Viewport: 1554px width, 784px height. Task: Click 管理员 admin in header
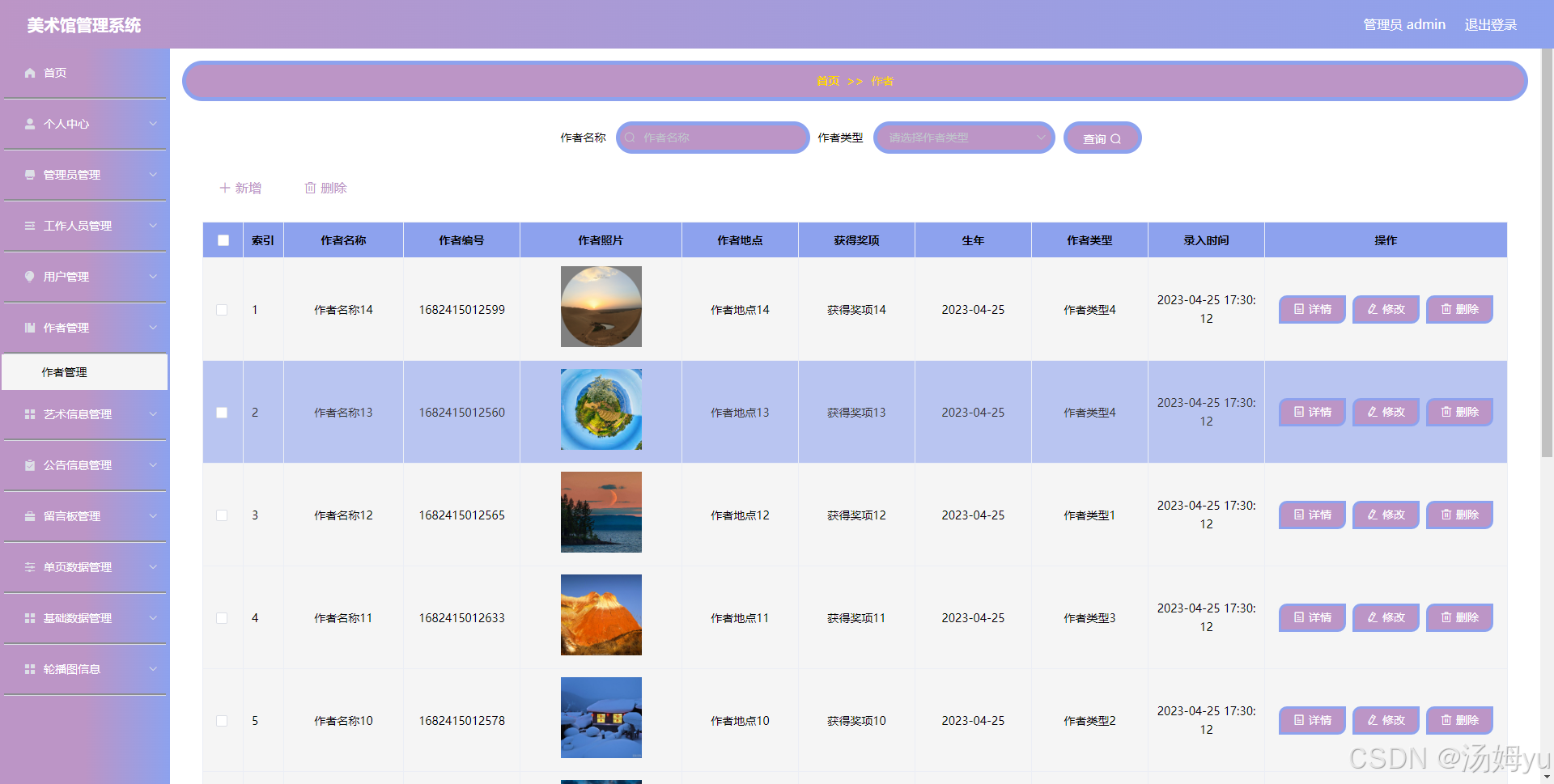click(1404, 25)
